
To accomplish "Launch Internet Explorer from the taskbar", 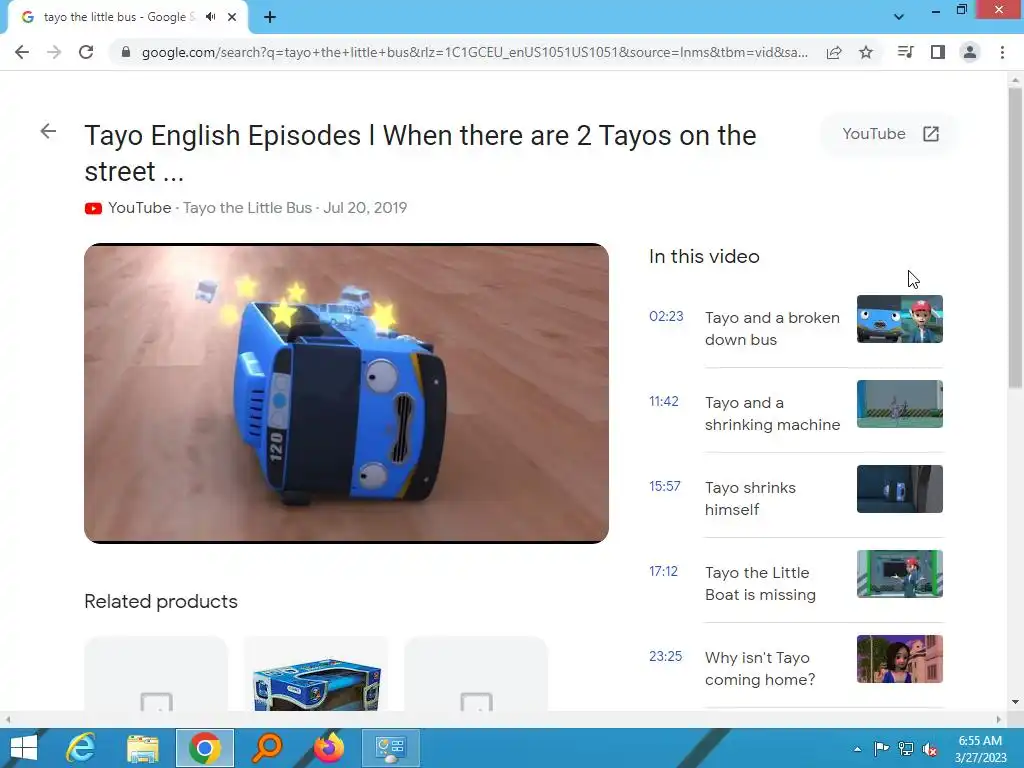I will (80, 748).
